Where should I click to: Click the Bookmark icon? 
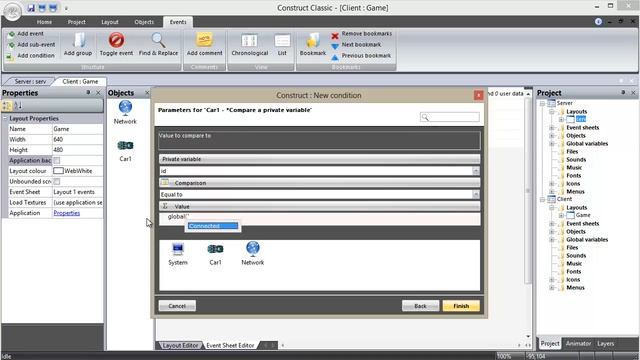click(313, 40)
